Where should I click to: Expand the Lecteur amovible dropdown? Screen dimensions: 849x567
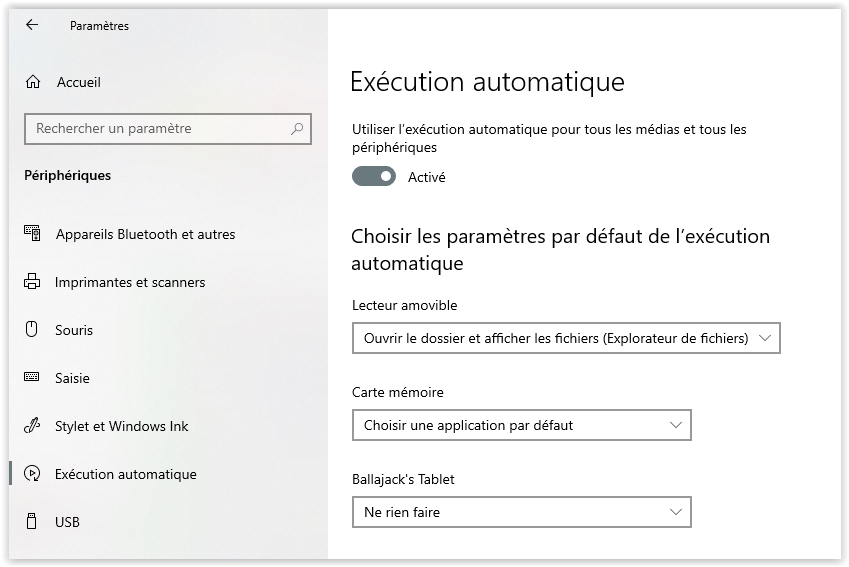[x=566, y=338]
